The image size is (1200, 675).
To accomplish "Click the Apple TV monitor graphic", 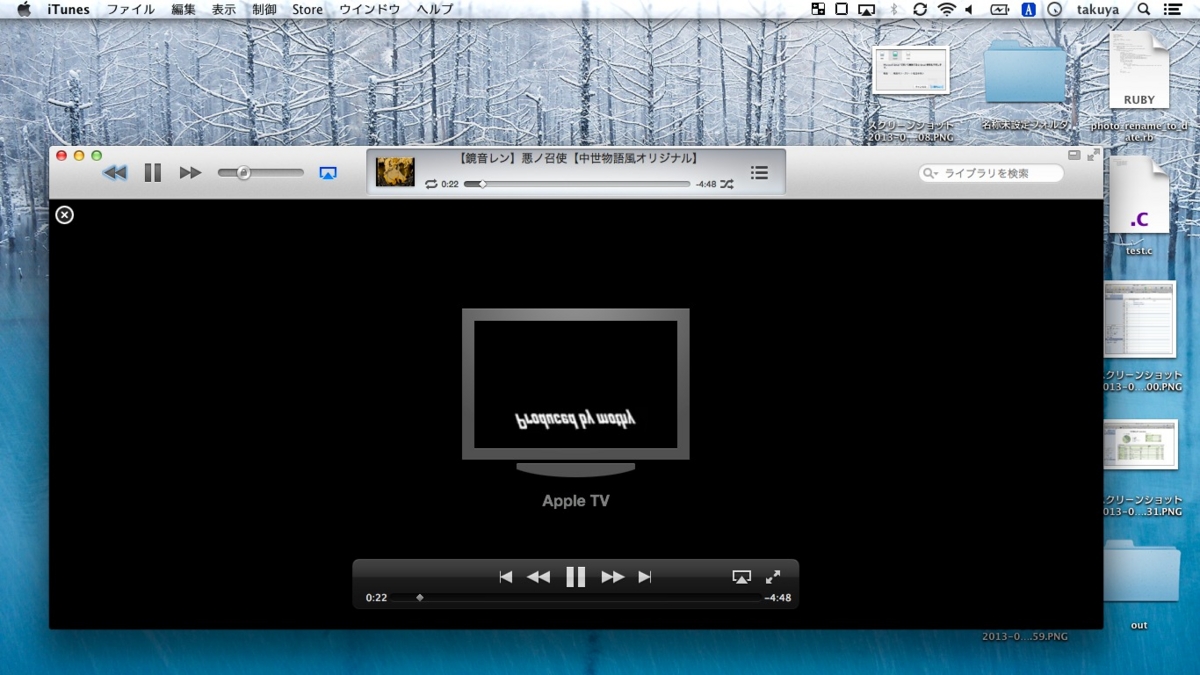I will [x=575, y=392].
